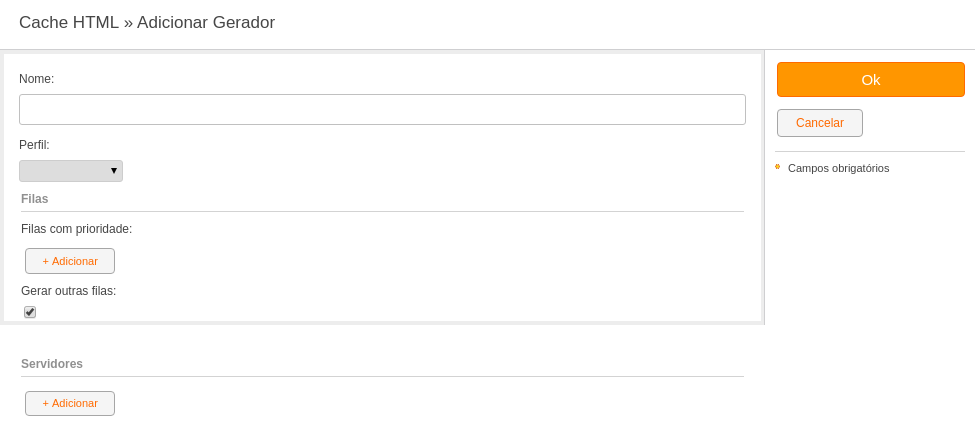Open the Perfil combo box

pos(71,171)
